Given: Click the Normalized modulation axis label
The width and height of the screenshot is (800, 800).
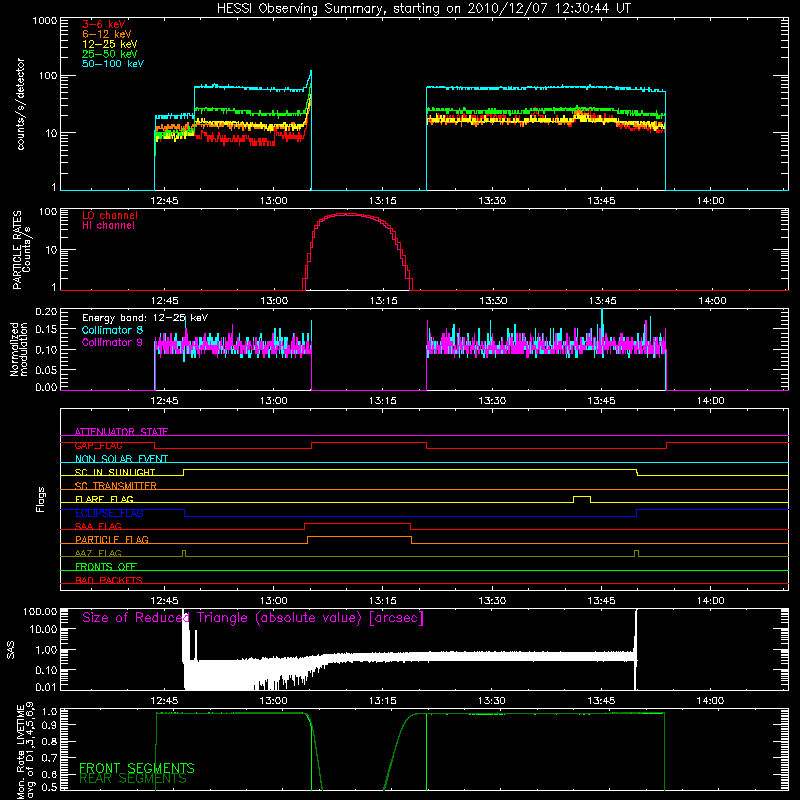Looking at the screenshot, I should tap(18, 349).
